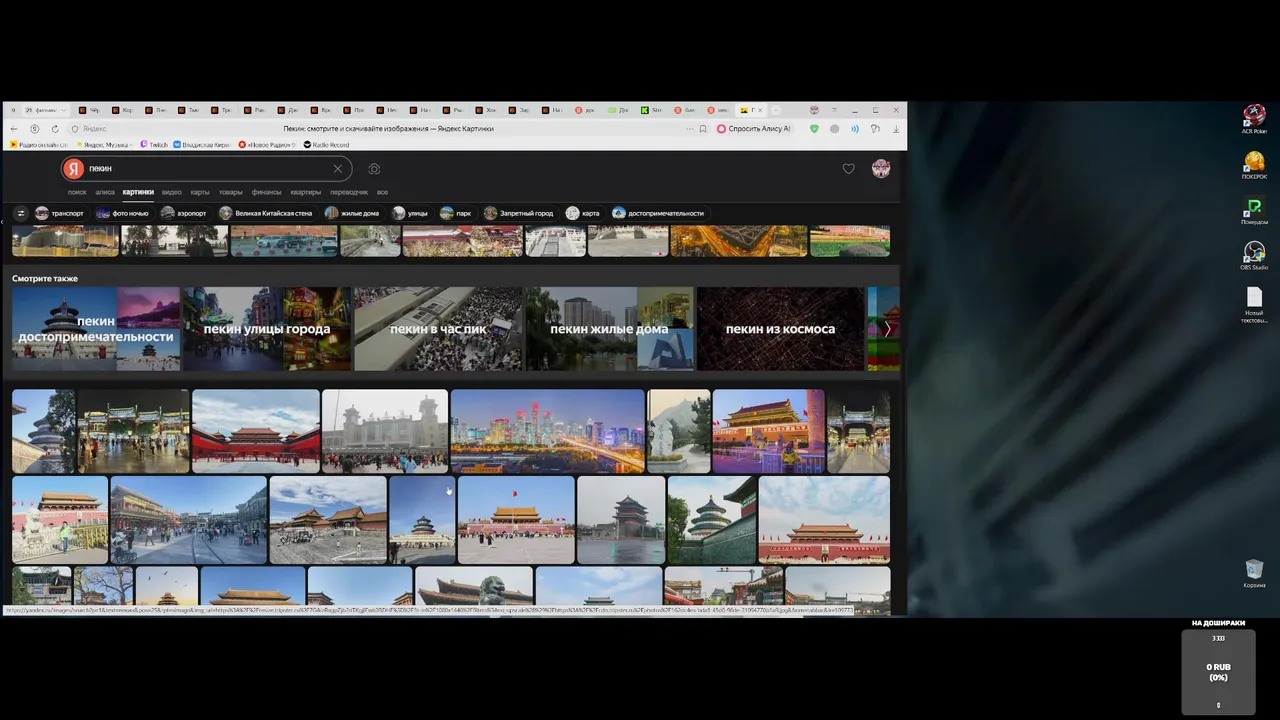1280x720 pixels.
Task: Open the snowy white statue photo
Action: (x=679, y=431)
